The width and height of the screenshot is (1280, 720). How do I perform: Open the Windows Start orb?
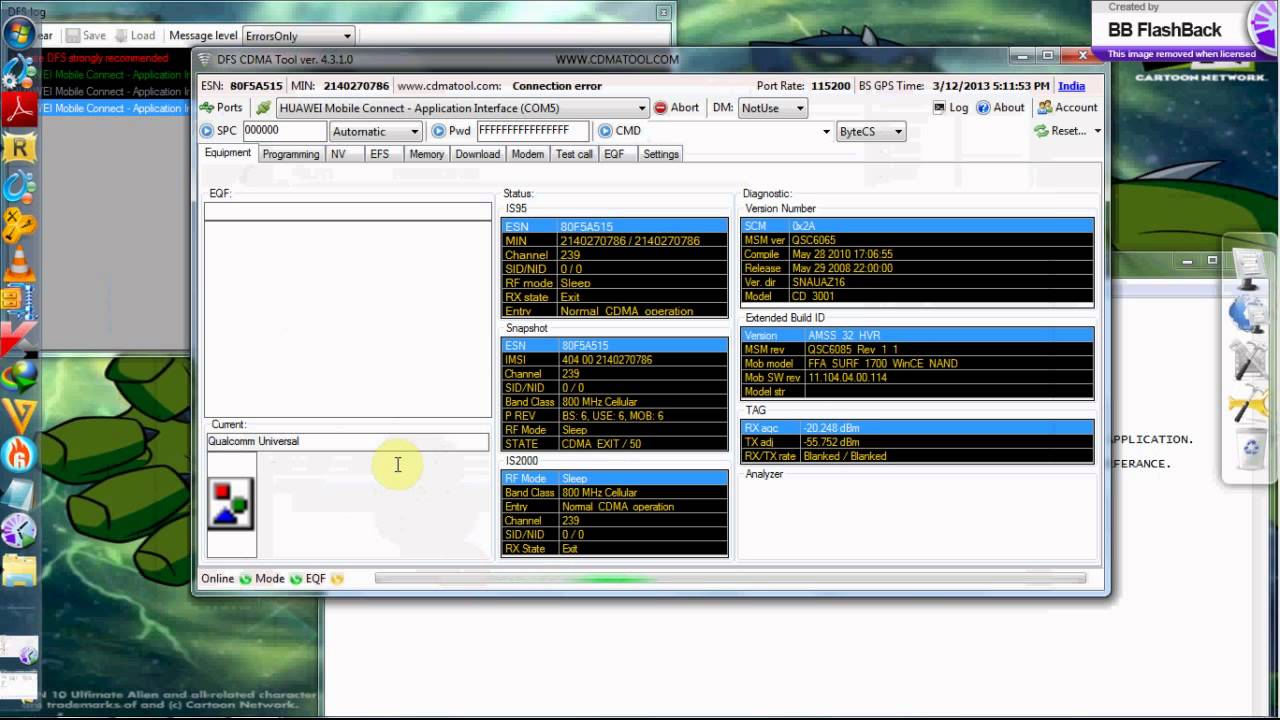(x=18, y=33)
